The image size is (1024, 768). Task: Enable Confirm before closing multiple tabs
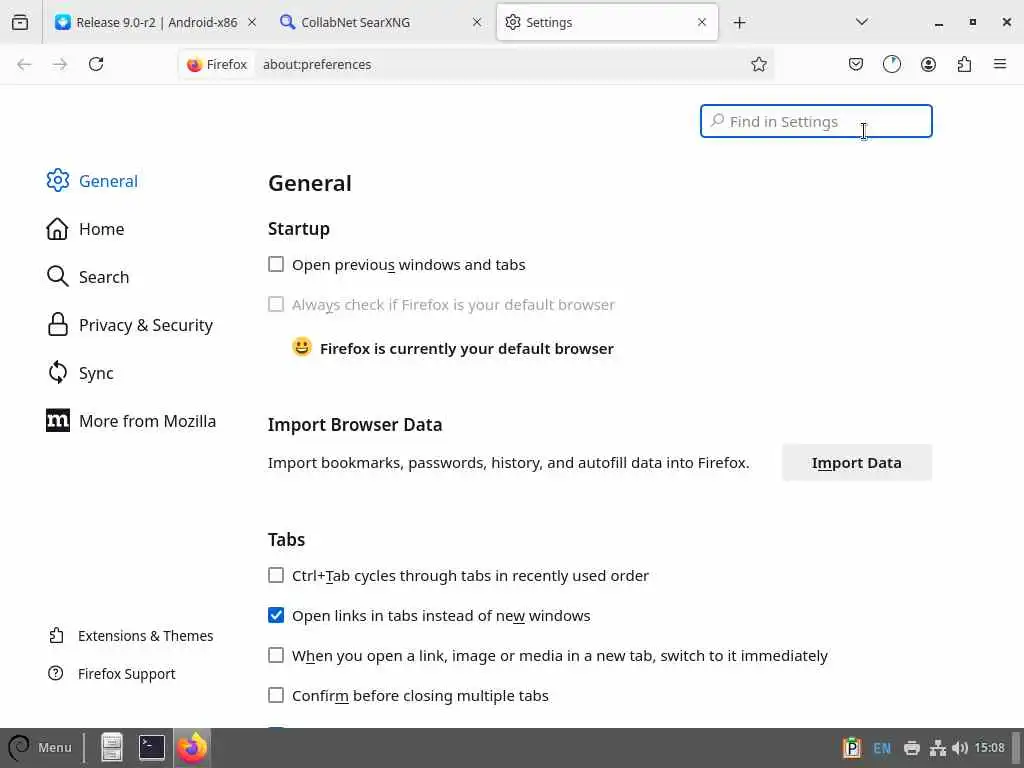(x=276, y=696)
